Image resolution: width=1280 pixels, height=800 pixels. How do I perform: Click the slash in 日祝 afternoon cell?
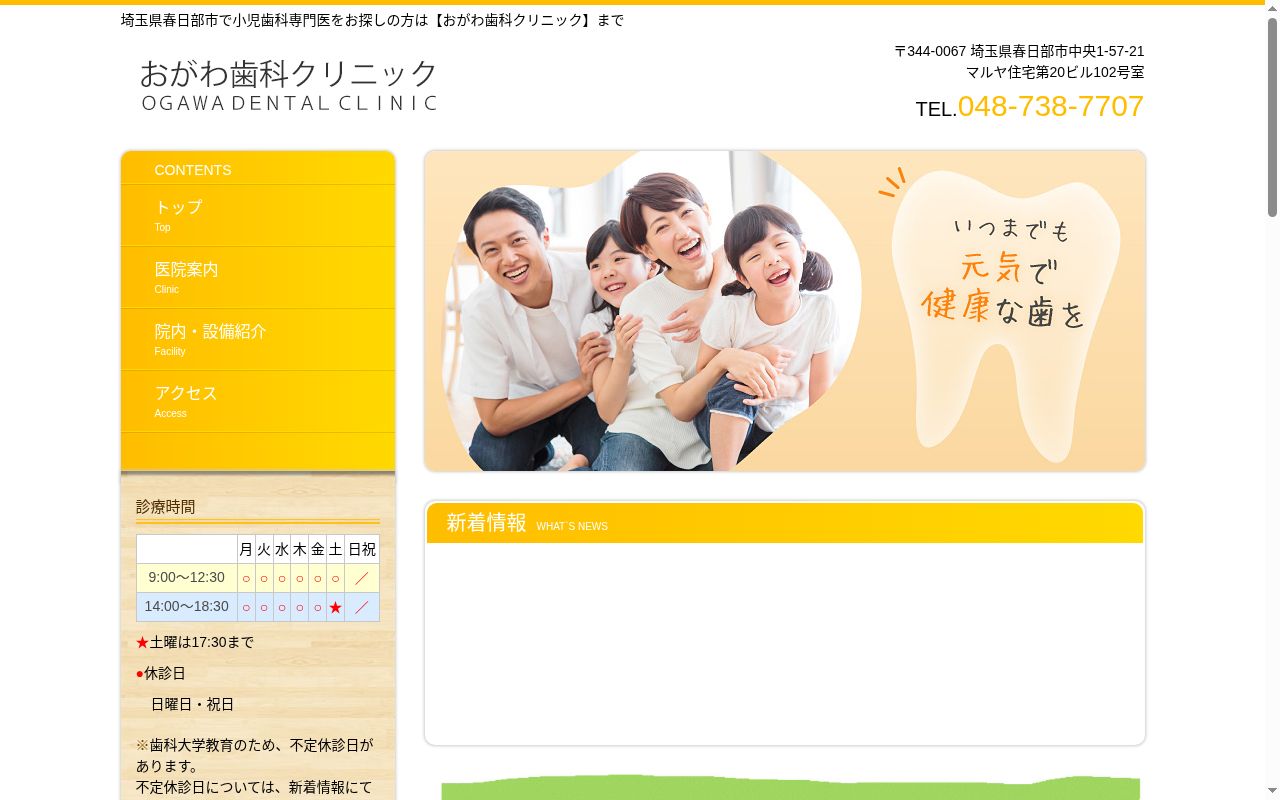[362, 607]
